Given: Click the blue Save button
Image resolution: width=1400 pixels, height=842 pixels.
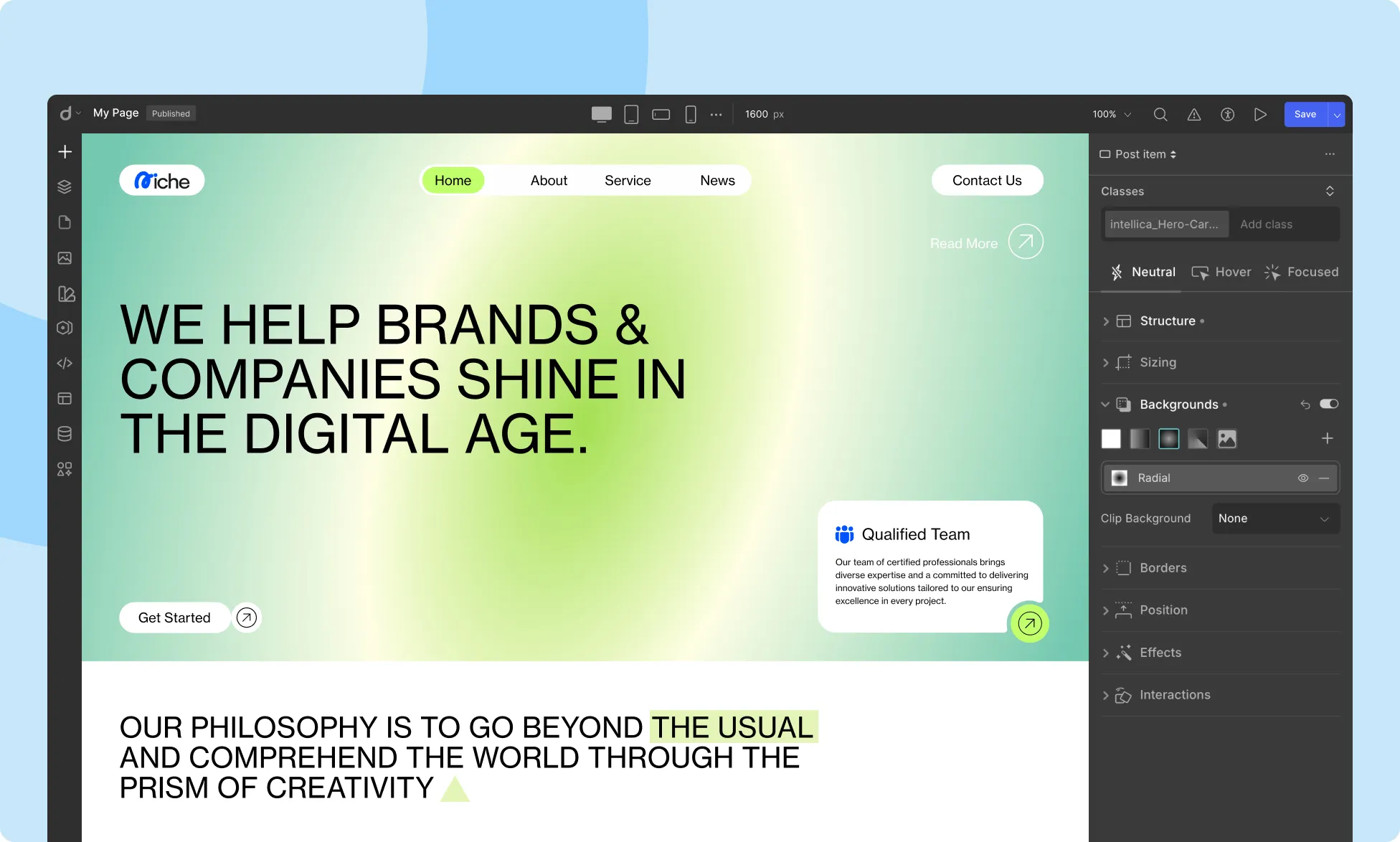Looking at the screenshot, I should (1305, 114).
